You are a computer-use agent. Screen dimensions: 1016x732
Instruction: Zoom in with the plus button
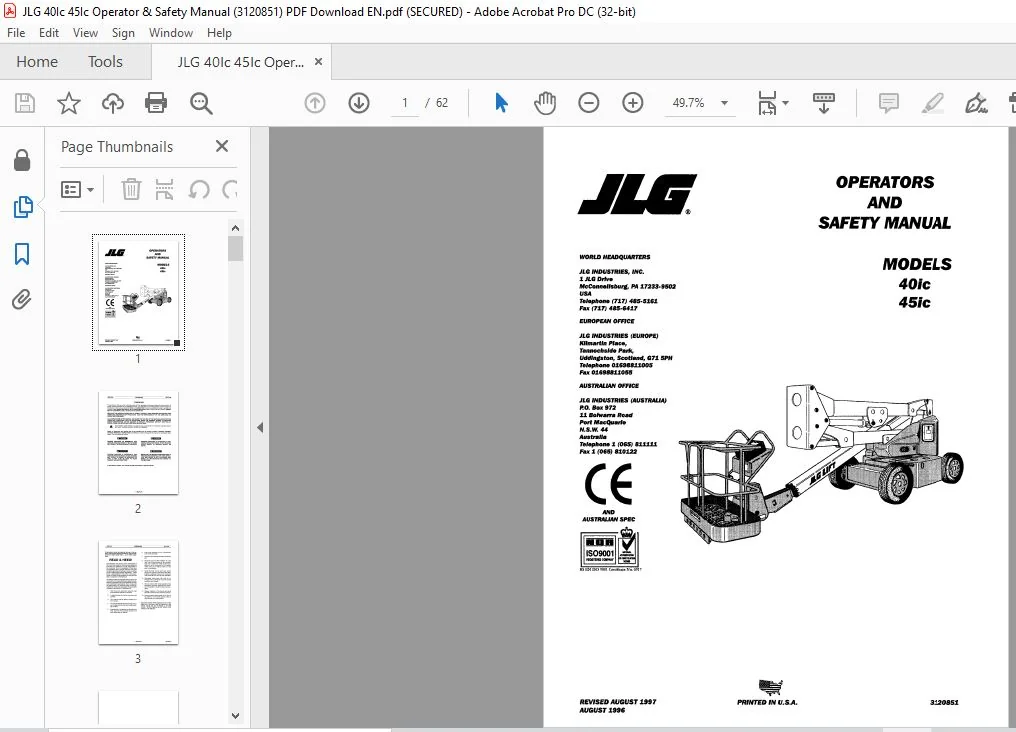tap(632, 103)
